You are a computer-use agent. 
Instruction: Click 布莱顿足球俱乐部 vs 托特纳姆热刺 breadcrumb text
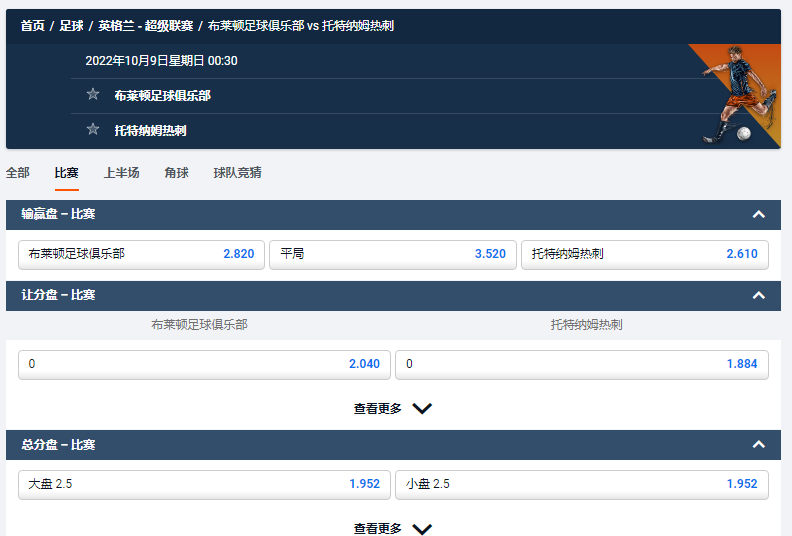click(x=301, y=26)
